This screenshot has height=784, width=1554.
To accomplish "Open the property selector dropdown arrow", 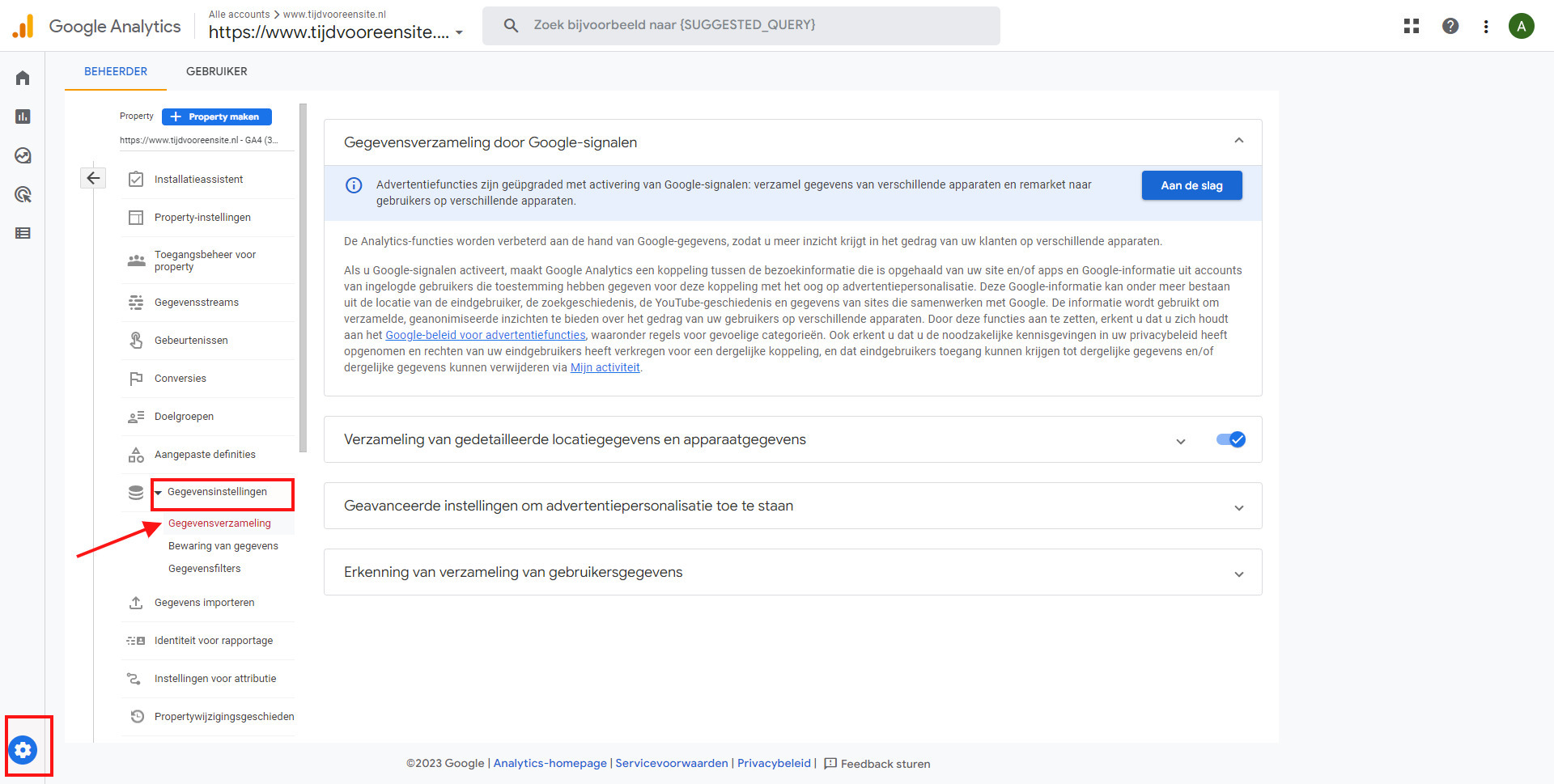I will point(459,33).
